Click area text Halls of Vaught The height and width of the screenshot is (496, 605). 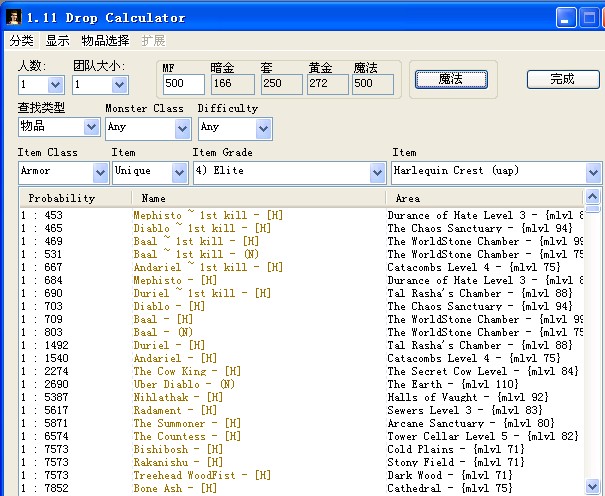click(x=432, y=397)
